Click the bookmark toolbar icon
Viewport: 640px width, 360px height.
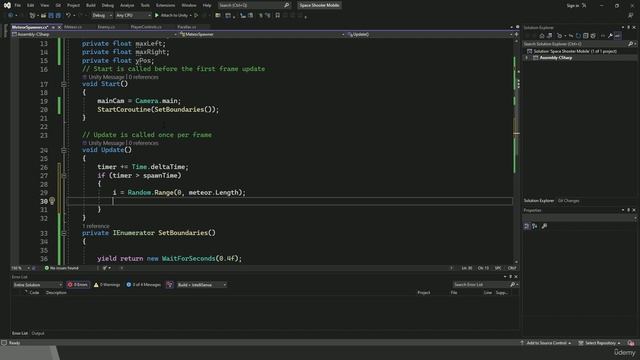tap(278, 16)
